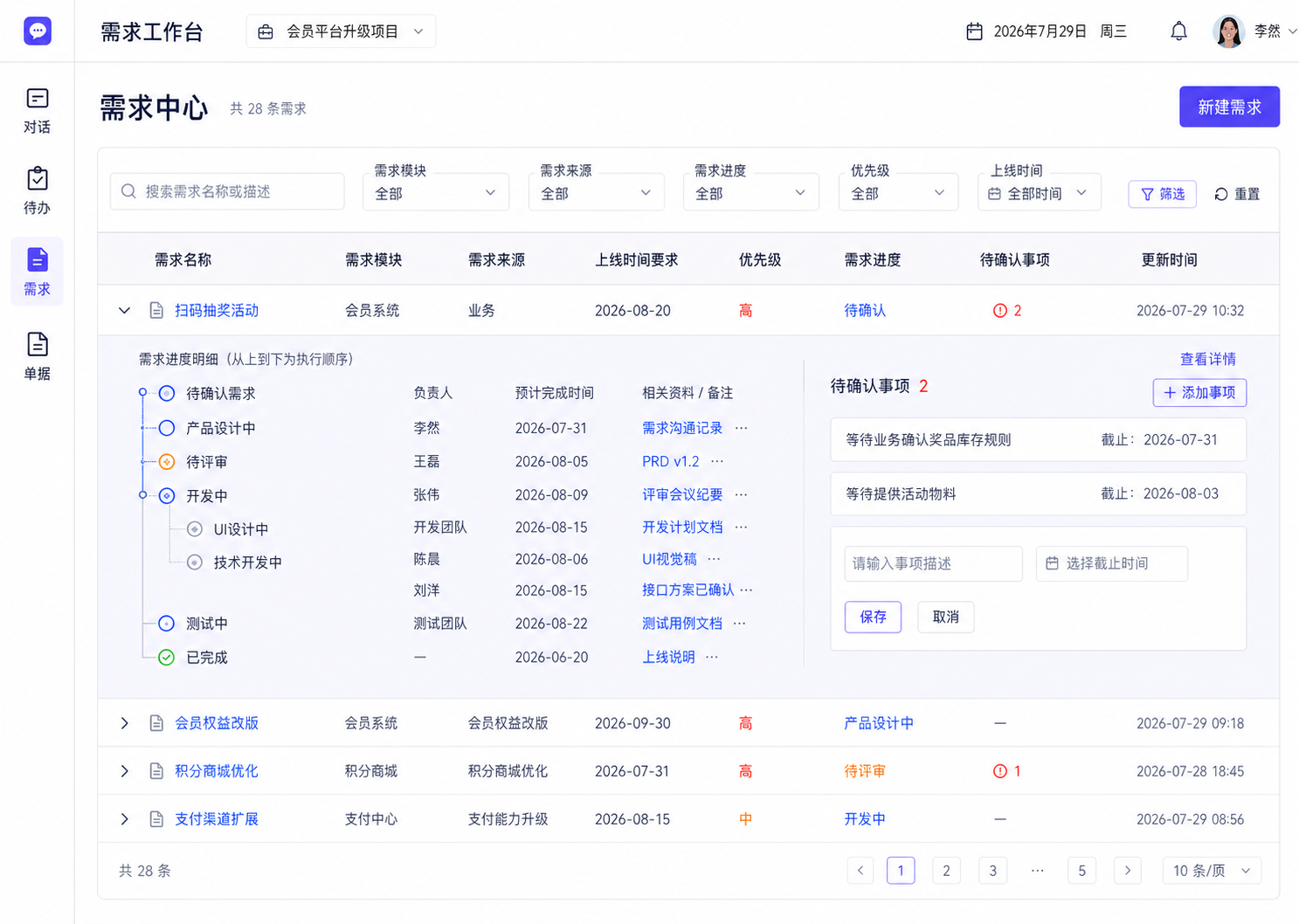The image size is (1299, 924).
Task: Open more options next to 测试用例文档
Action: point(740,624)
